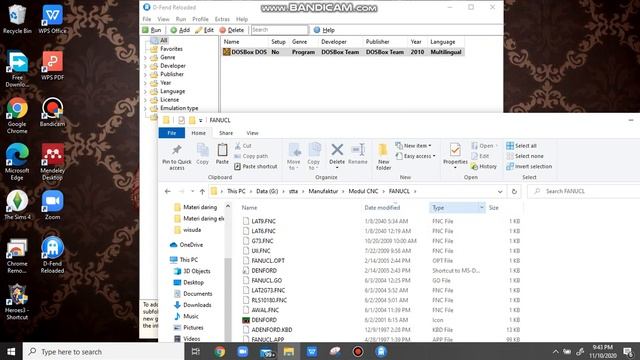
Task: Select file G73.FNC
Action: pos(262,241)
